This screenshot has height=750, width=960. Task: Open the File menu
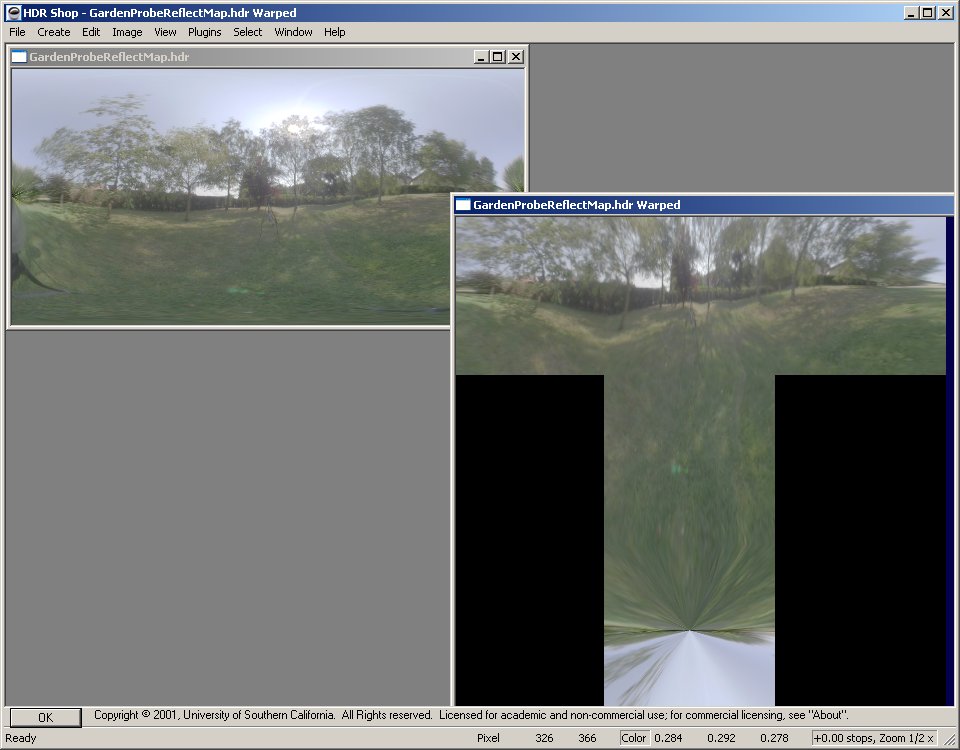click(17, 32)
